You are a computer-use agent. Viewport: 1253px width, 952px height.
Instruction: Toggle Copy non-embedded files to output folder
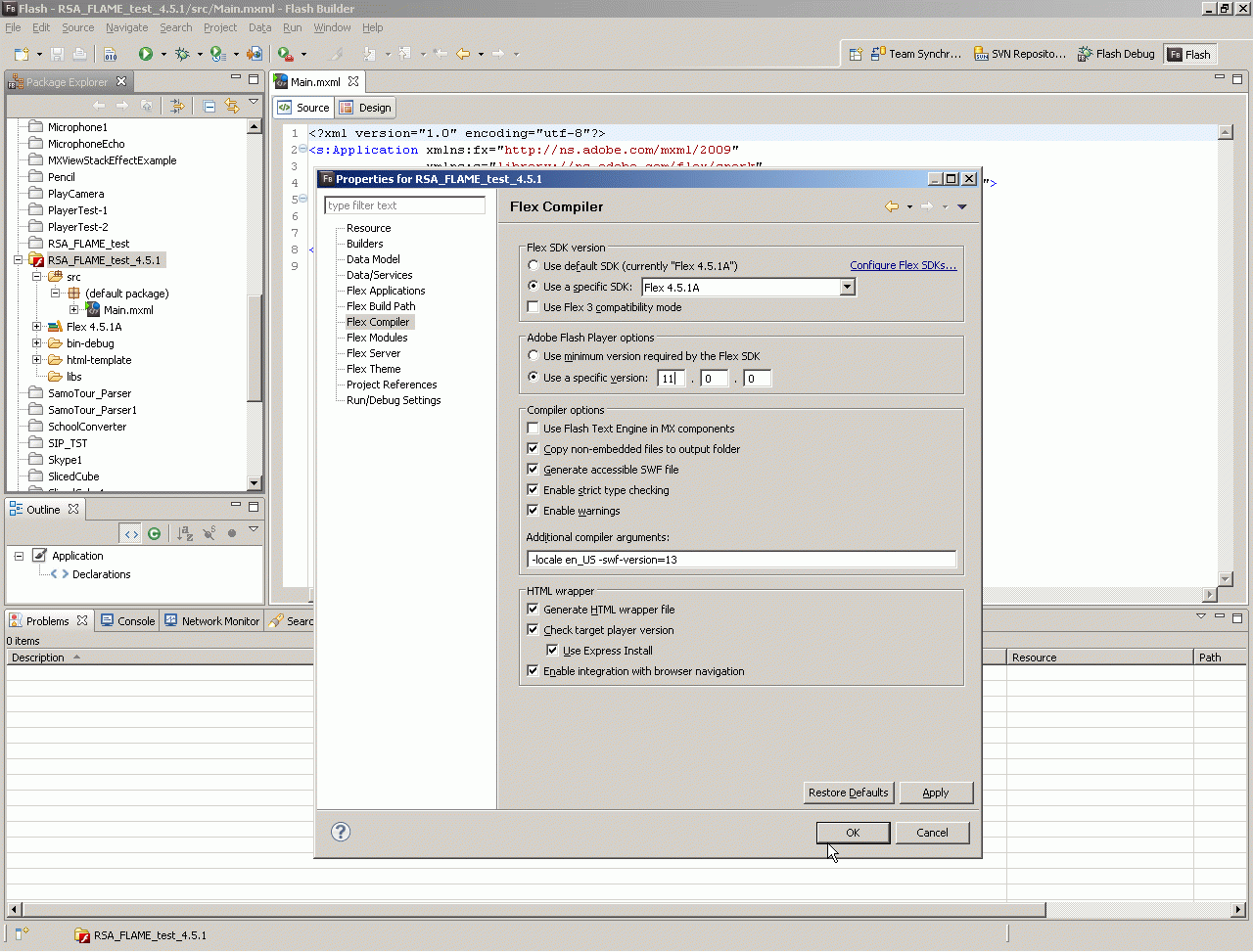click(534, 449)
